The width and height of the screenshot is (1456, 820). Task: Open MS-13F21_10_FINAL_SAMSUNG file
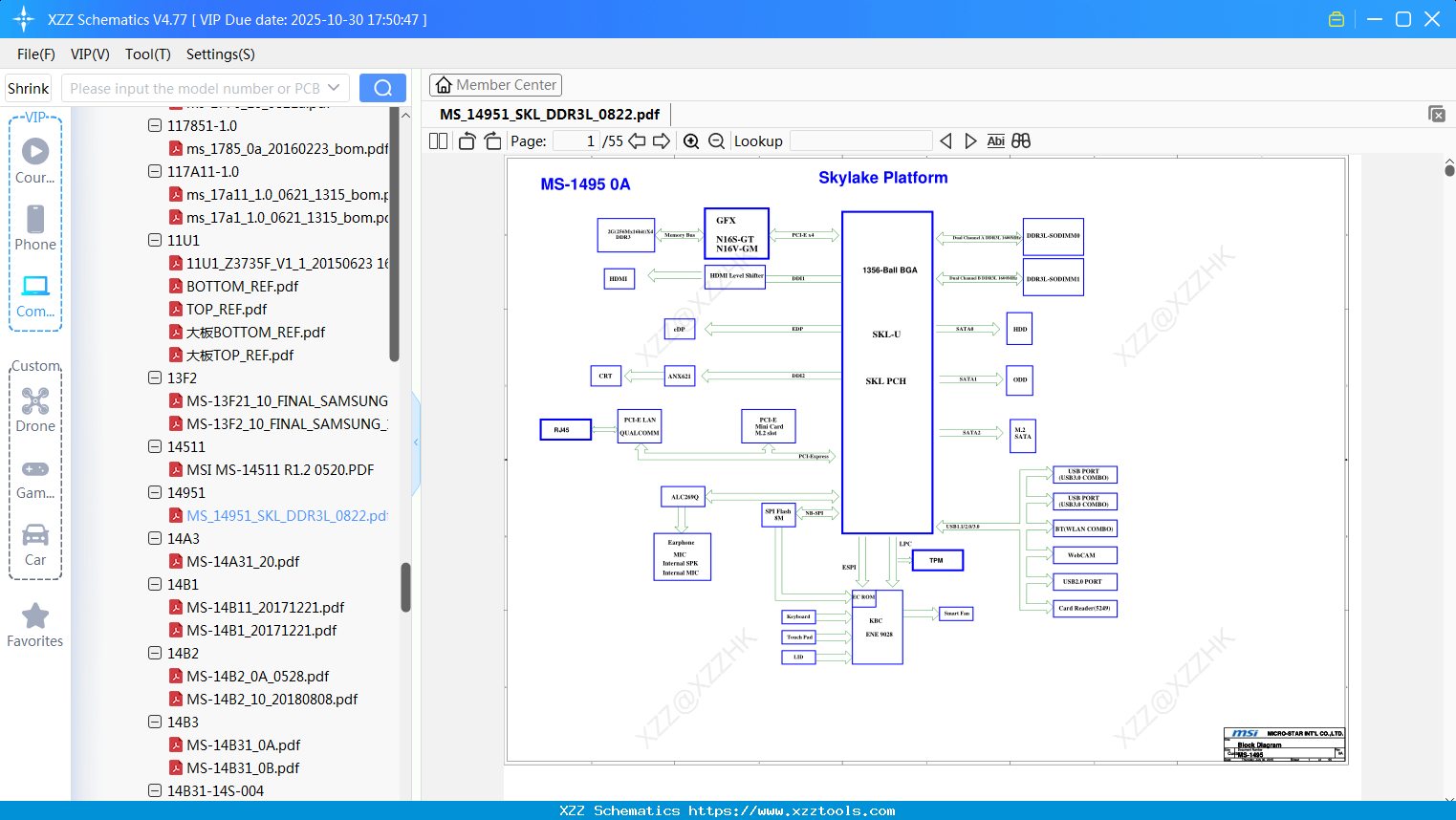(288, 400)
